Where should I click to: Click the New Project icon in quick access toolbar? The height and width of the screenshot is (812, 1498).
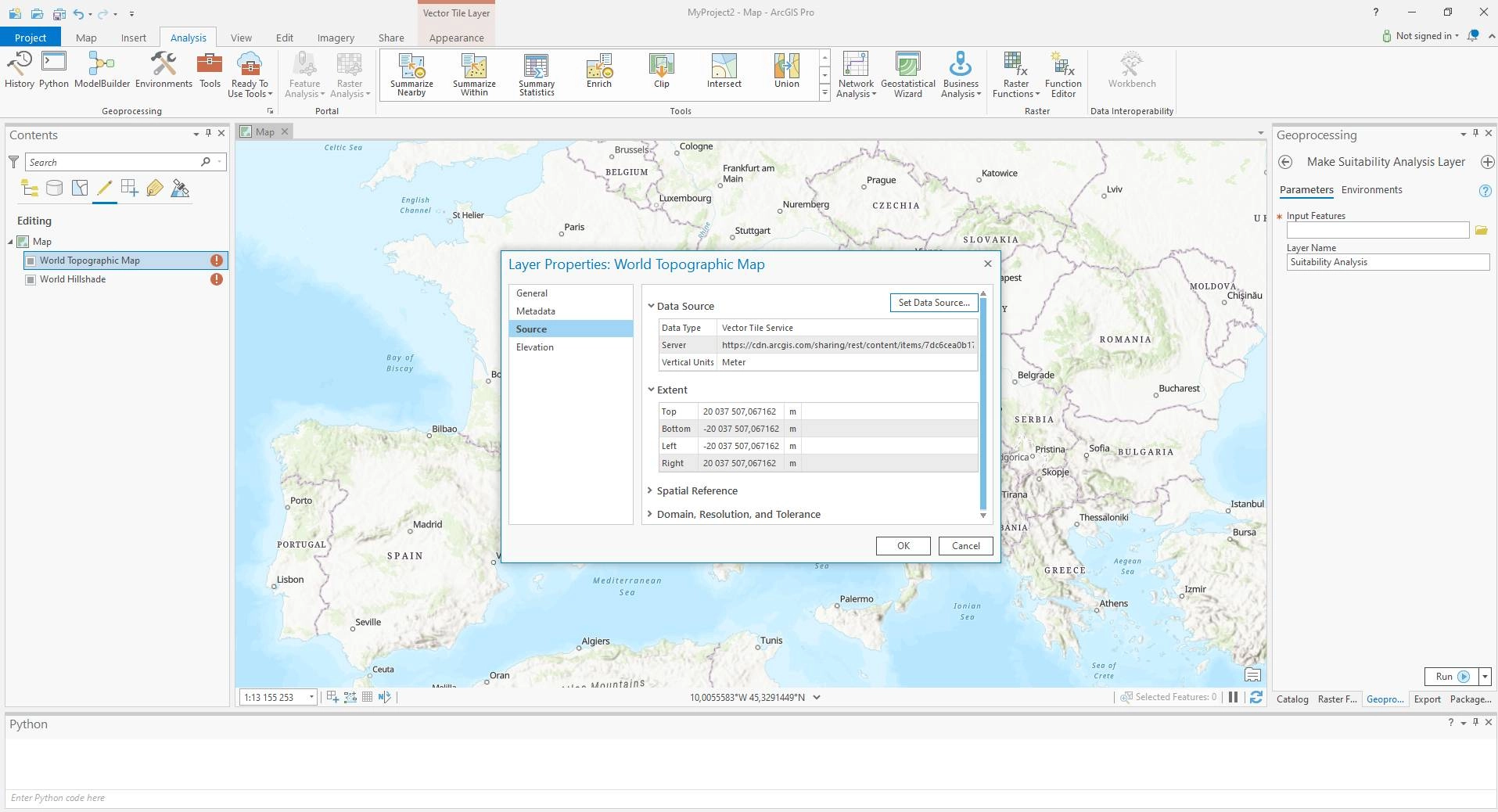click(x=15, y=13)
